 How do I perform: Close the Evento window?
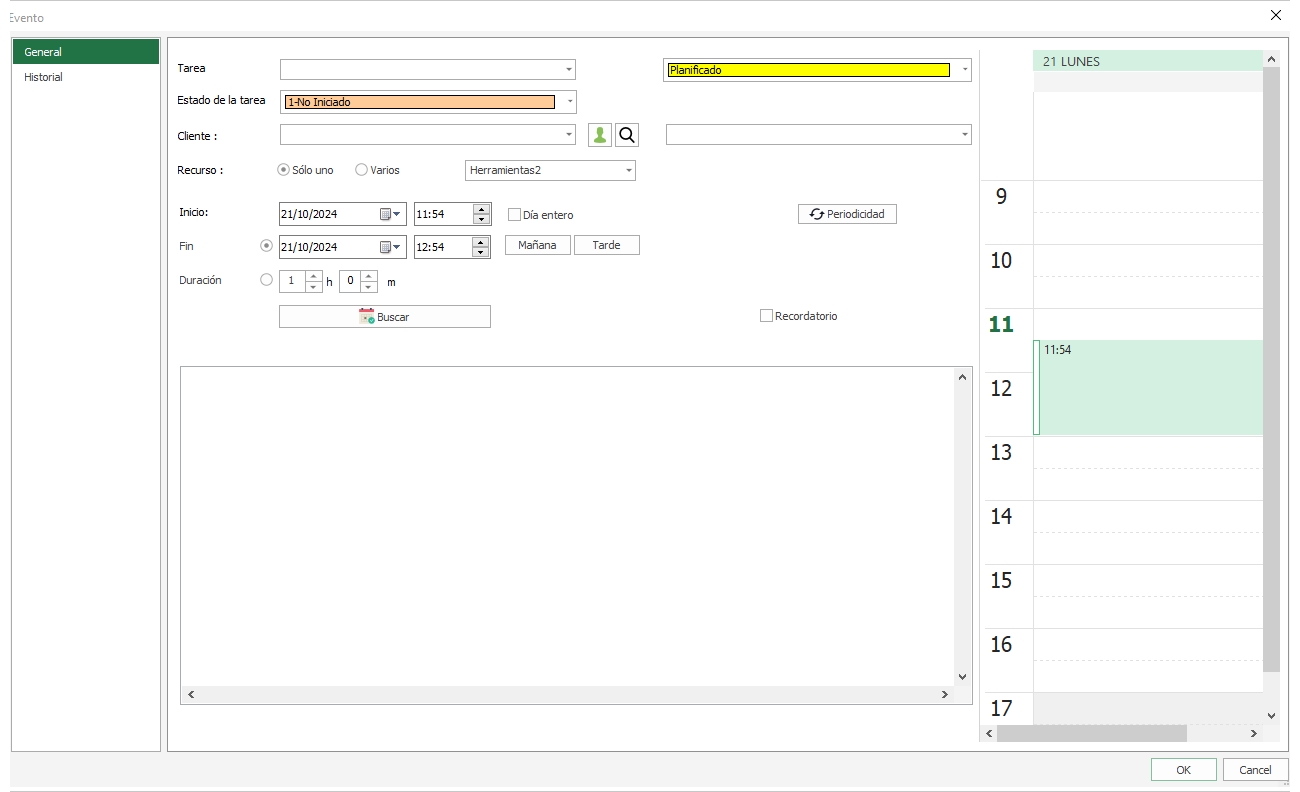point(1275,15)
